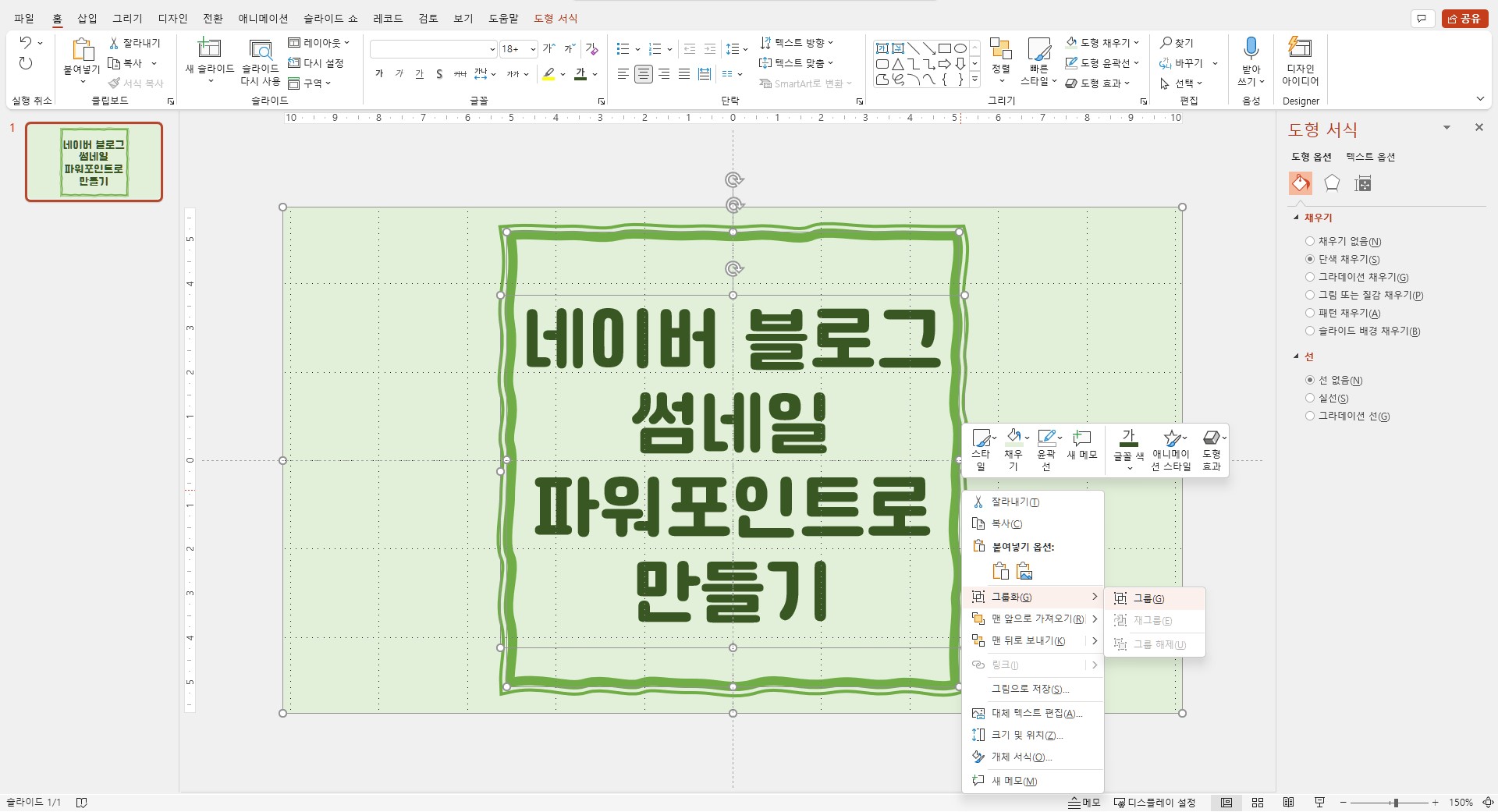
Task: Switch to Slide Sorter view icon
Action: click(x=1258, y=803)
